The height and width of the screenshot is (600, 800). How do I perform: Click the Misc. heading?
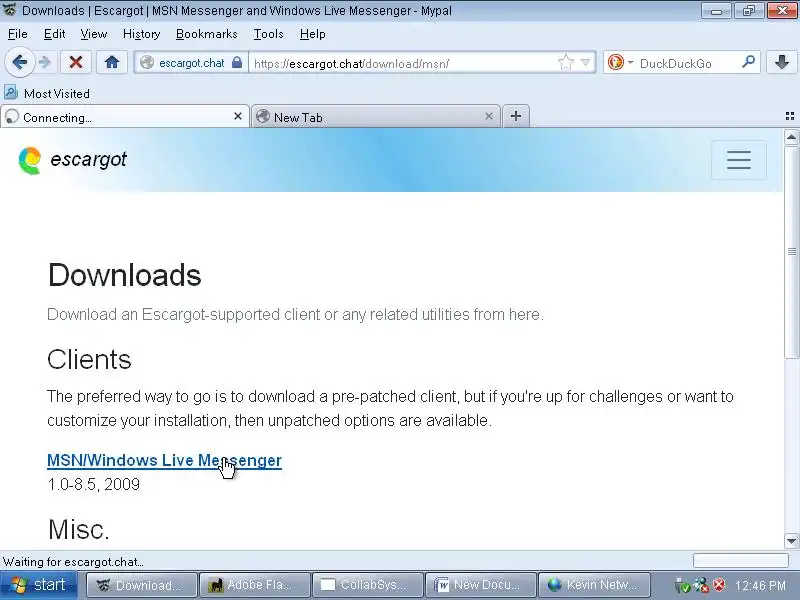click(x=79, y=530)
